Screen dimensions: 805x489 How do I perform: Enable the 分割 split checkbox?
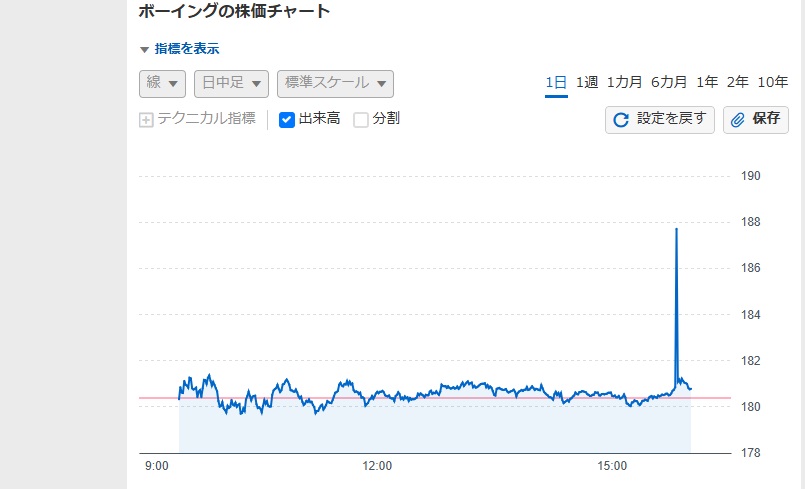pyautogui.click(x=361, y=120)
